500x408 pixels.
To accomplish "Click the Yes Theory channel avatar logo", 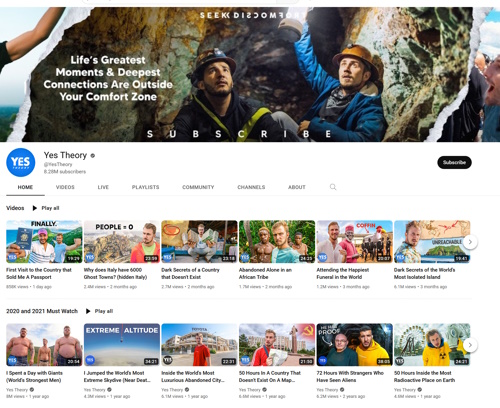I will click(21, 162).
